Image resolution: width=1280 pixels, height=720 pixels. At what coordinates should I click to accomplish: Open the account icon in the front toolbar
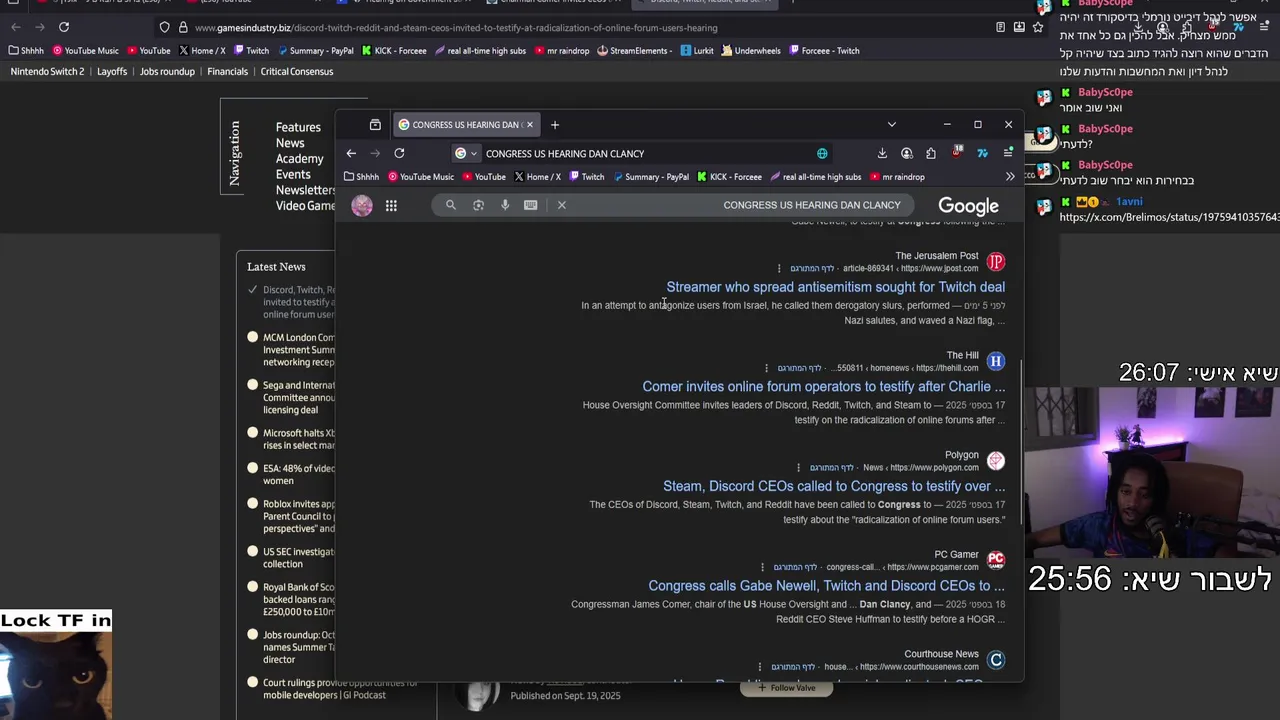point(907,153)
